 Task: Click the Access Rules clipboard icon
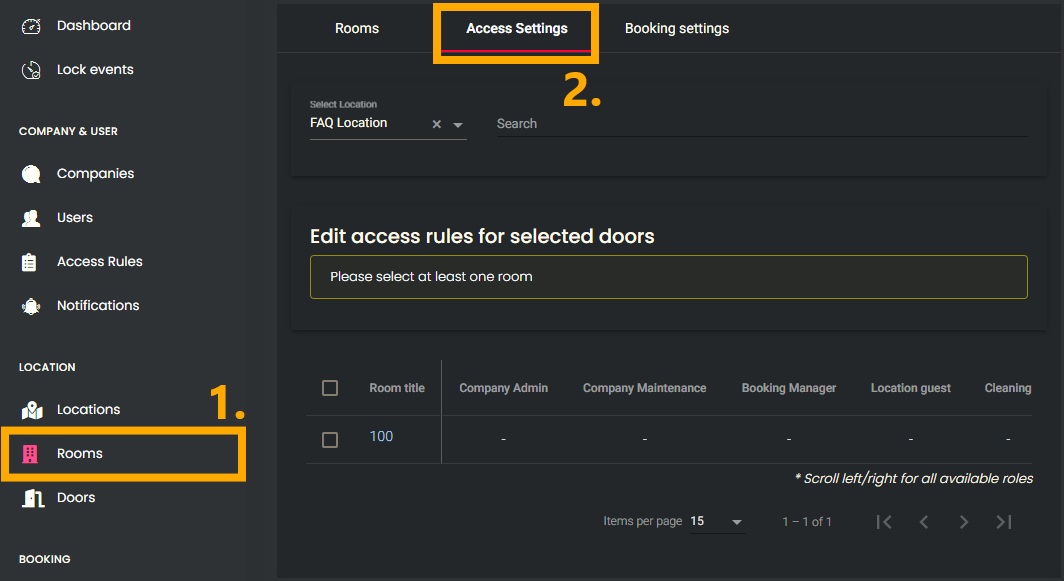pyautogui.click(x=30, y=262)
